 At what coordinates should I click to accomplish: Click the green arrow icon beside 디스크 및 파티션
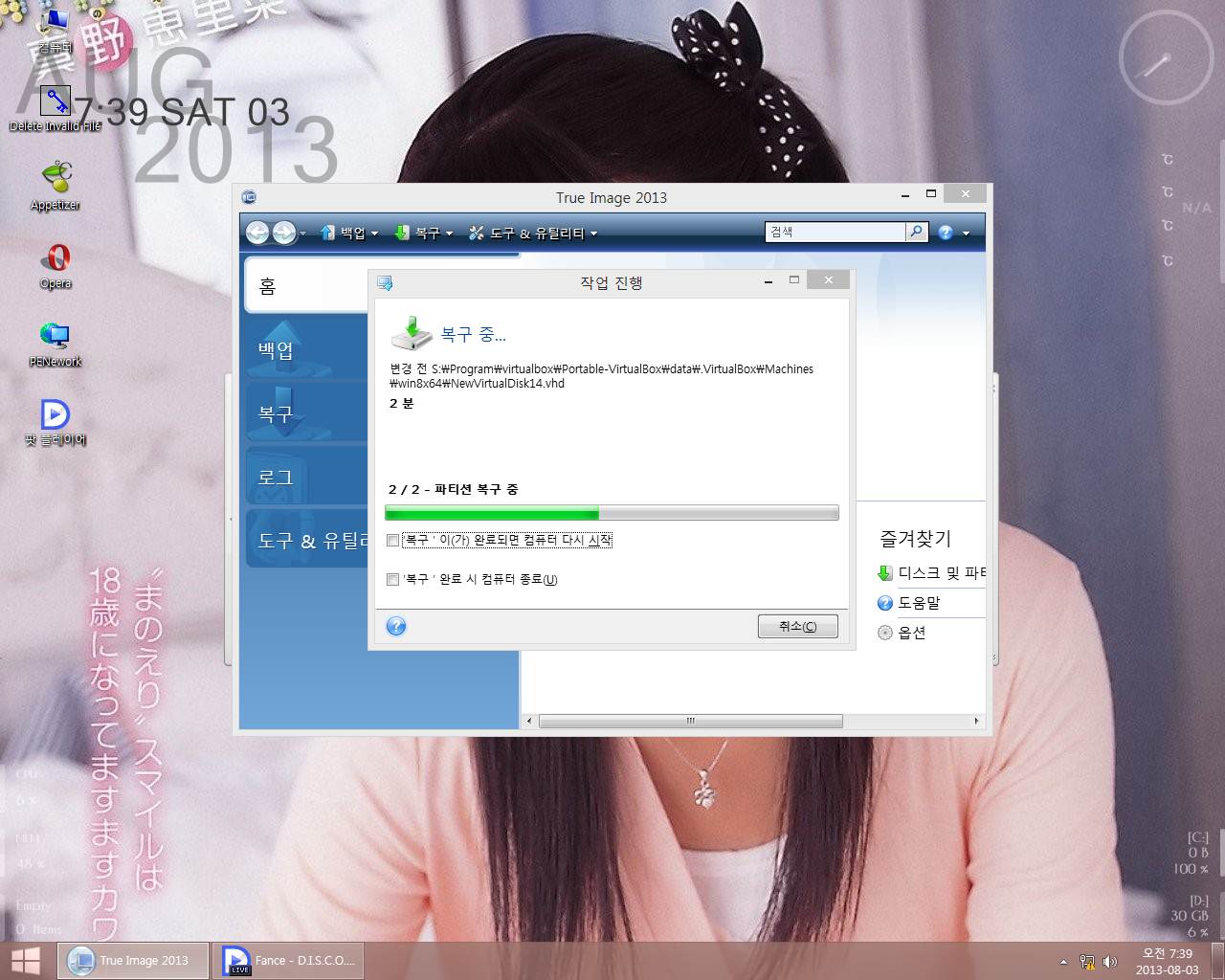point(885,573)
